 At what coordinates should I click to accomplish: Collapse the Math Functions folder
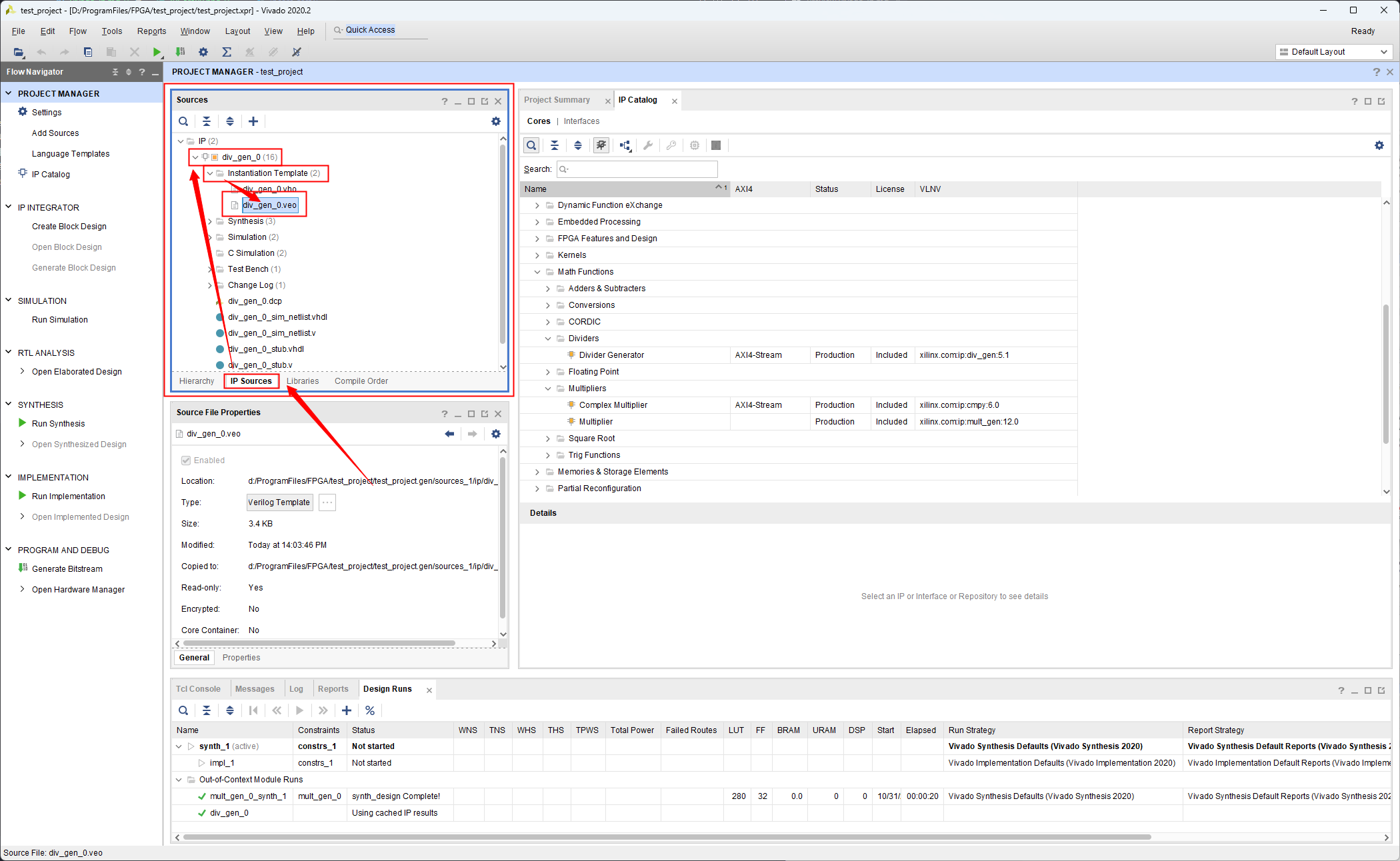[x=537, y=272]
